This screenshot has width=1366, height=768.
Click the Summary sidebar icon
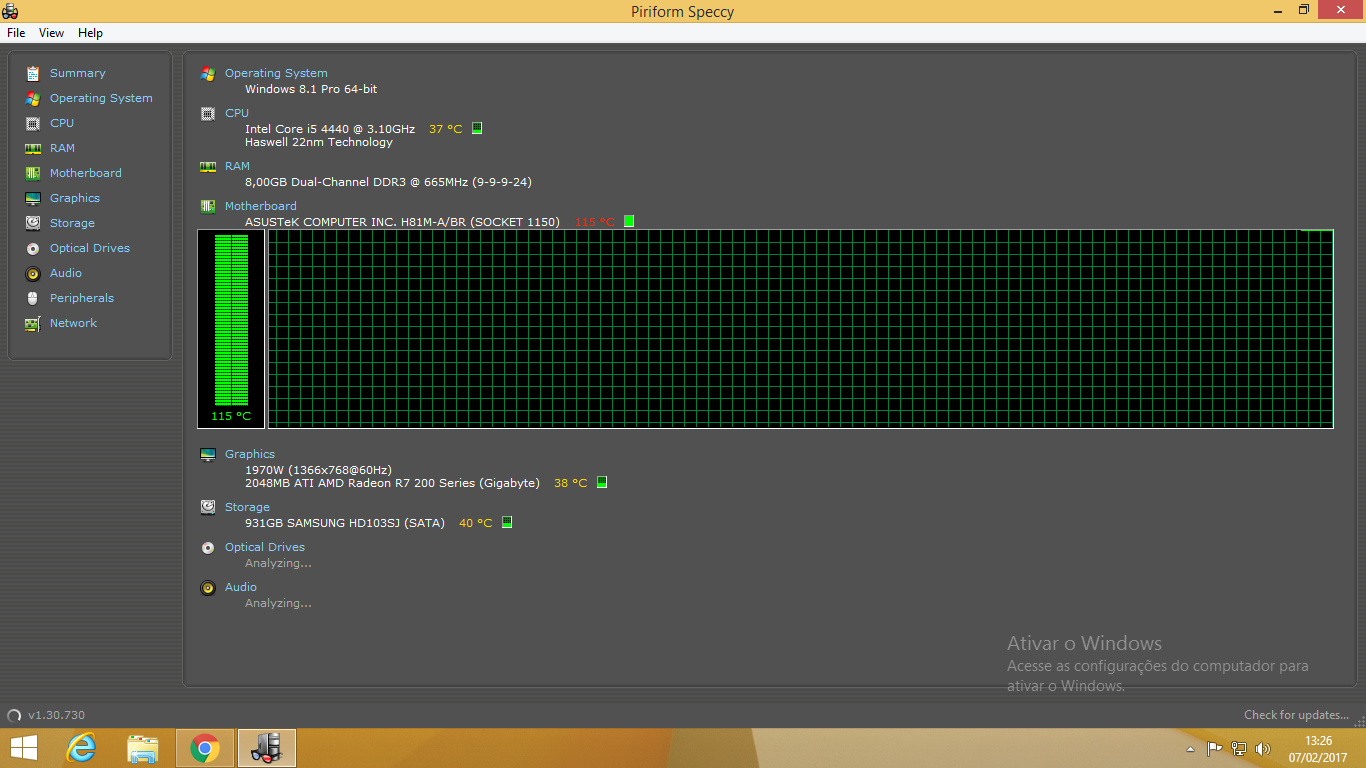point(33,73)
